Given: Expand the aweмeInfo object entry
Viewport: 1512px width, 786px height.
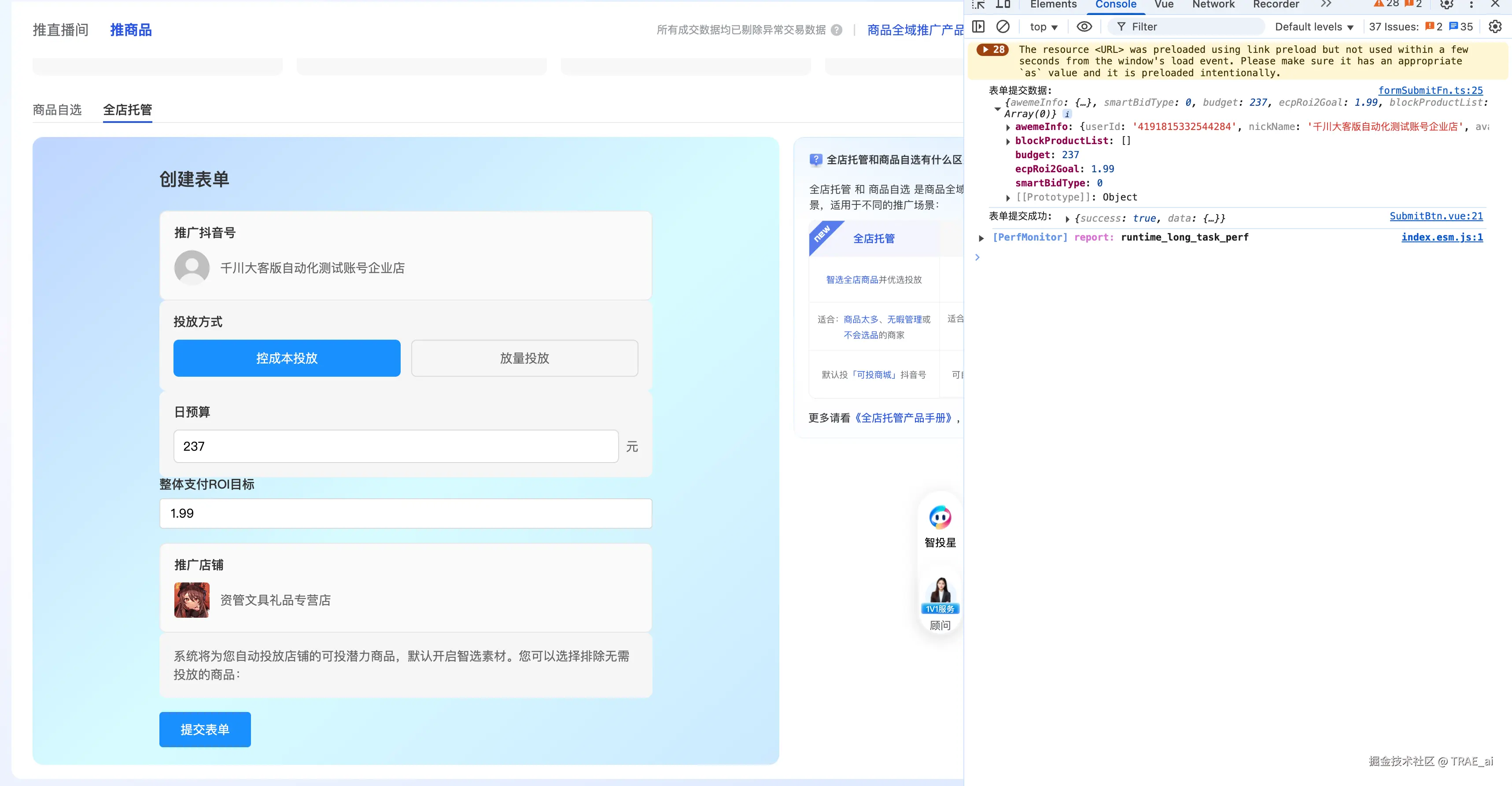Looking at the screenshot, I should 1008,127.
